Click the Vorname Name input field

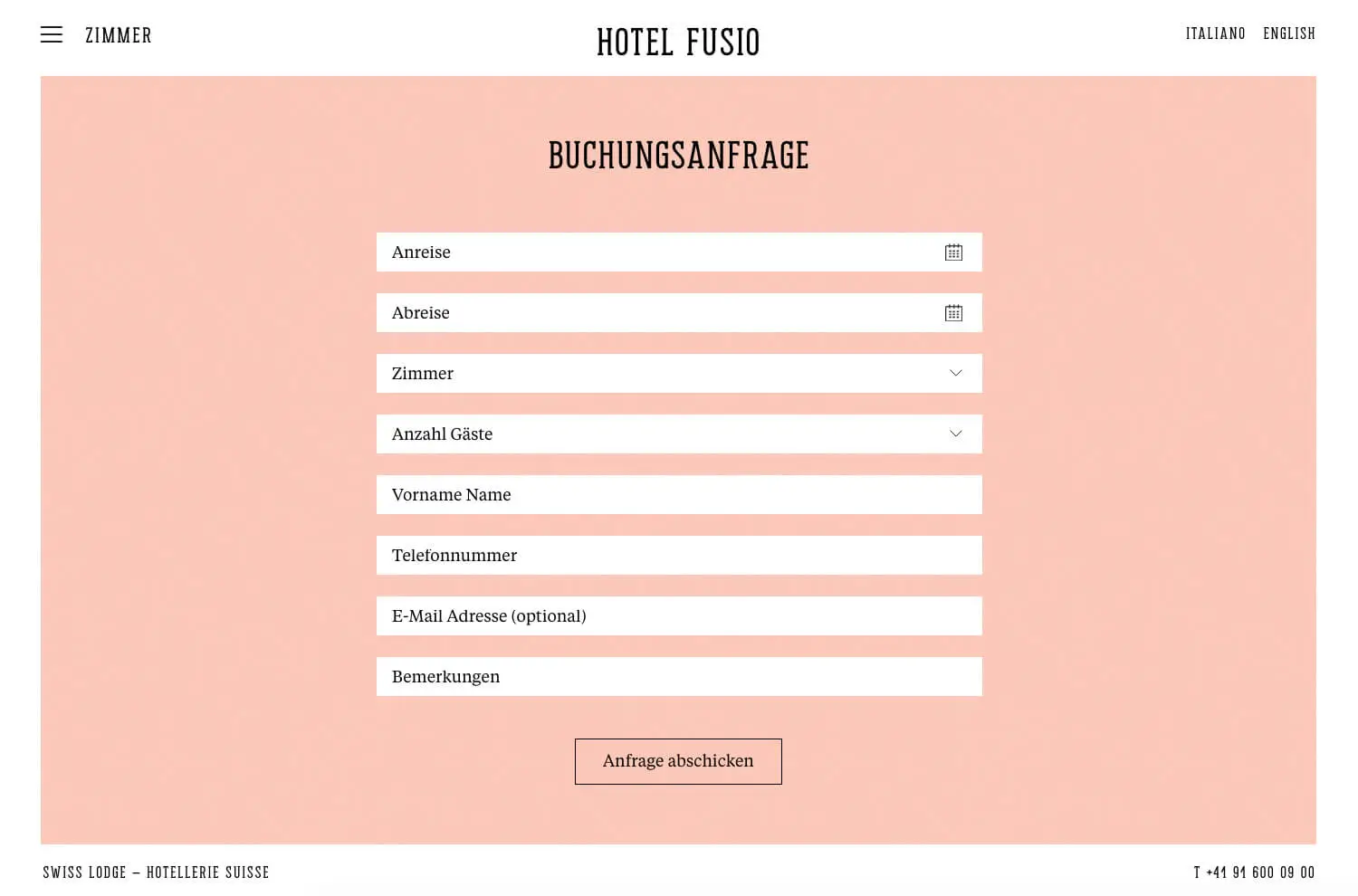[679, 494]
